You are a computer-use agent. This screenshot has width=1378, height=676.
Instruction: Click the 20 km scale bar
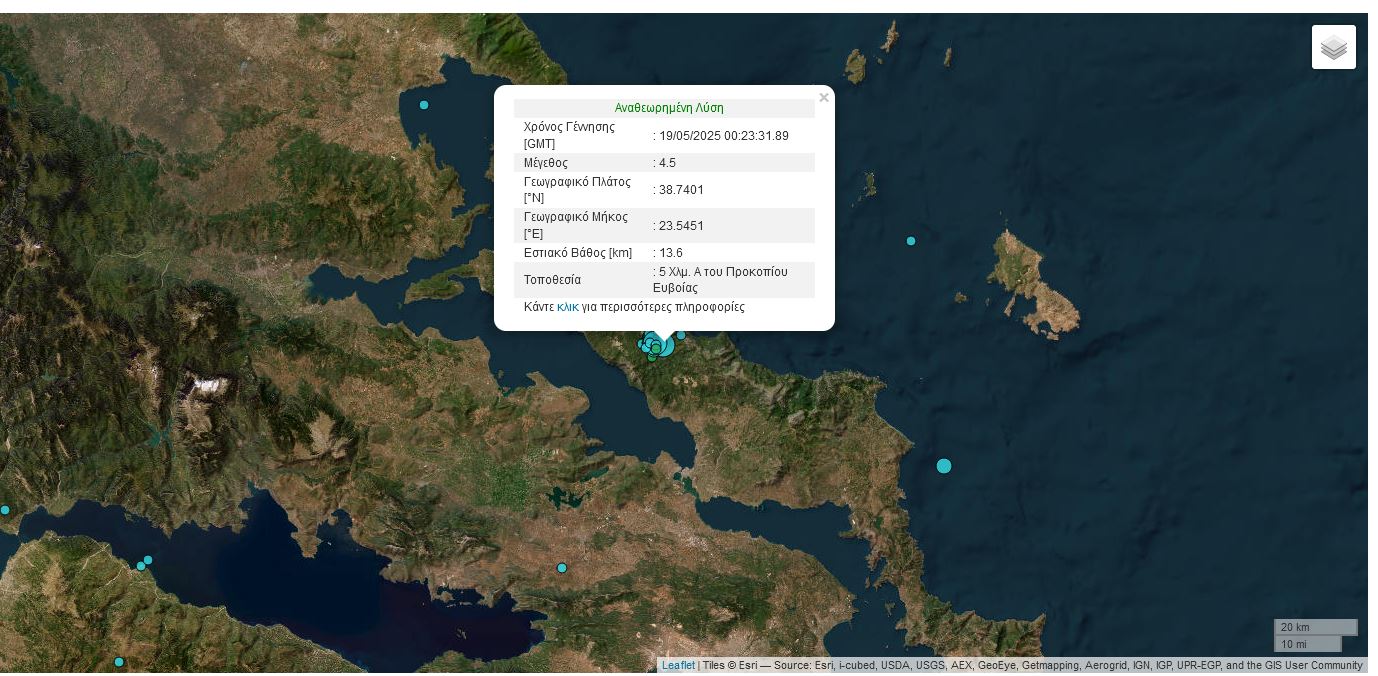(x=1315, y=627)
